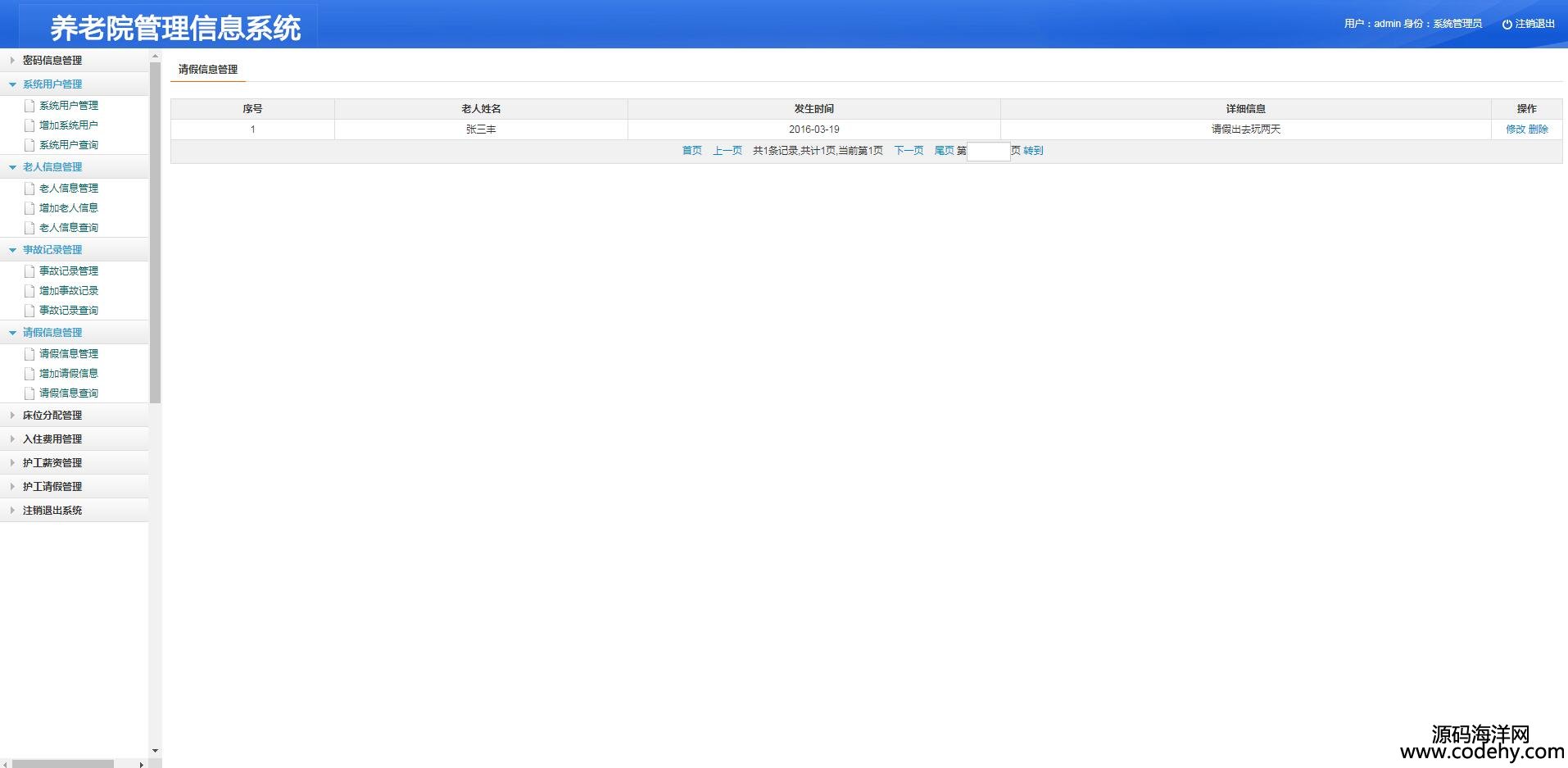Click document icon next to 增加老人信息
This screenshot has width=1568, height=768.
(29, 208)
